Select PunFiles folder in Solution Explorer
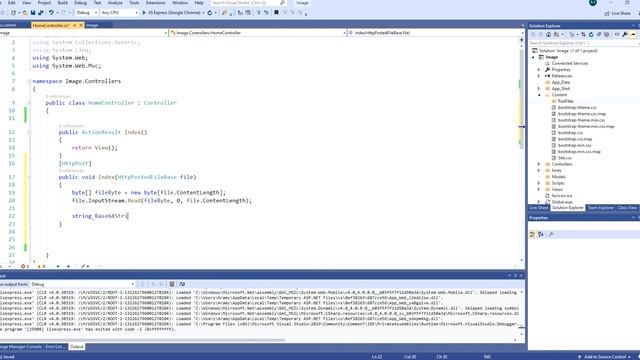 point(565,101)
